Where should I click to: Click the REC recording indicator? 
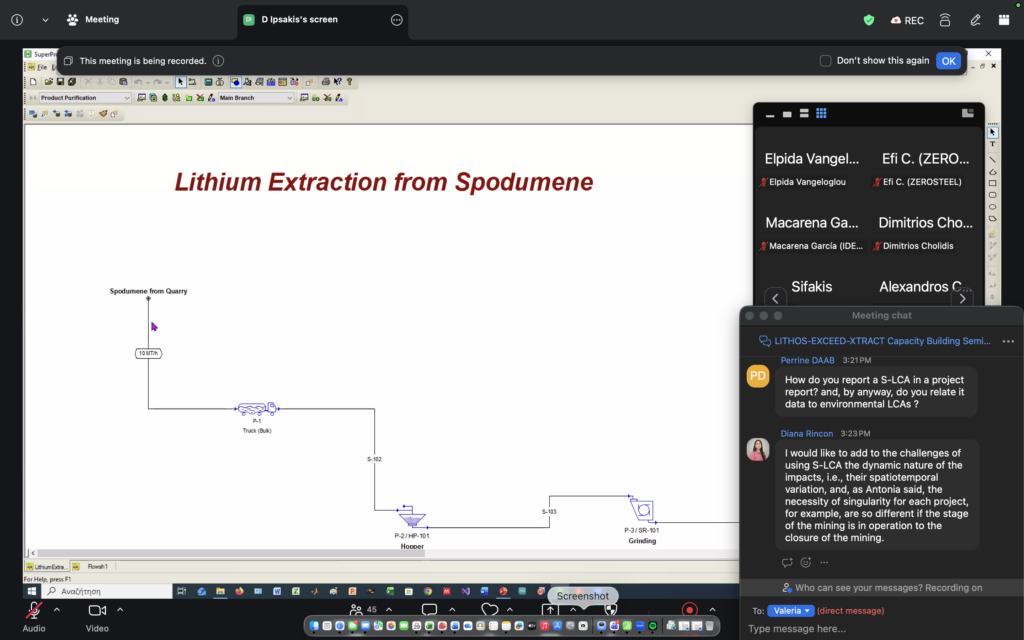[x=907, y=20]
